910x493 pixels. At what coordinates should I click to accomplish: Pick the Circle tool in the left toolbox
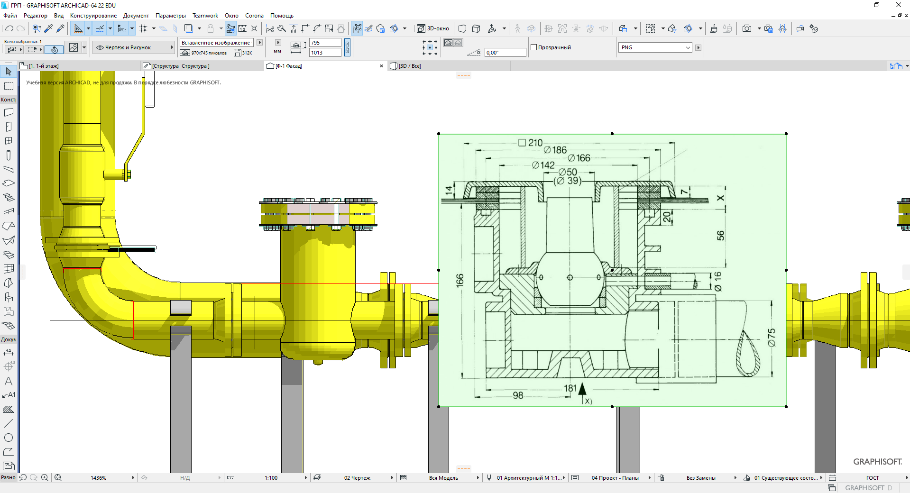(x=9, y=437)
